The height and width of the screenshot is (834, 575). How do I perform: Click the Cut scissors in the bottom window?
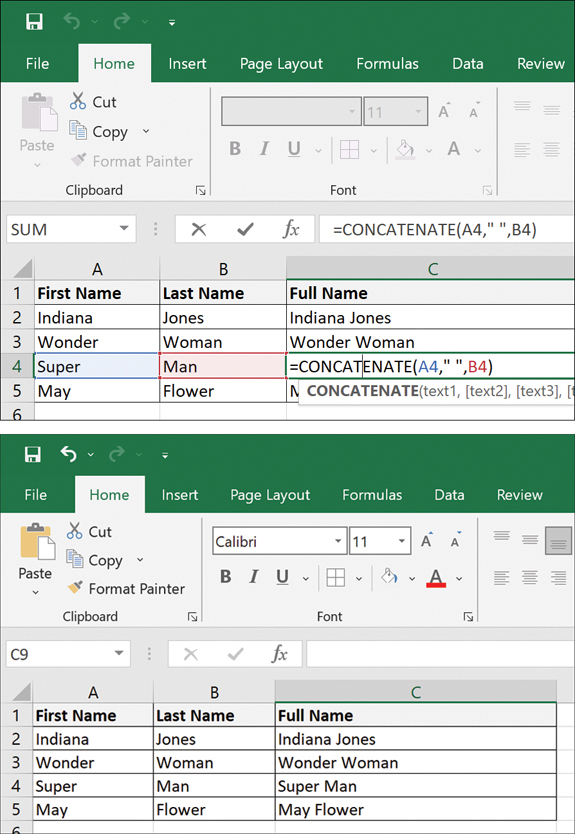[x=75, y=531]
